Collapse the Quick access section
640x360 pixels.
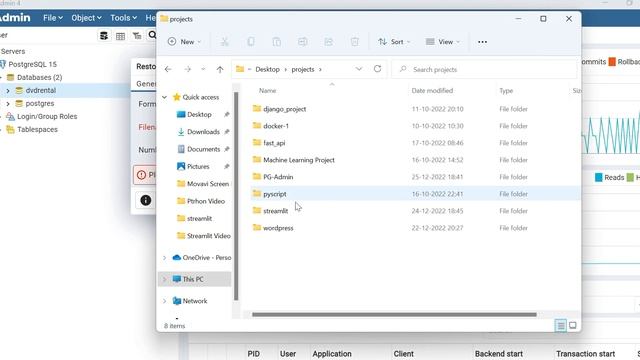(164, 97)
